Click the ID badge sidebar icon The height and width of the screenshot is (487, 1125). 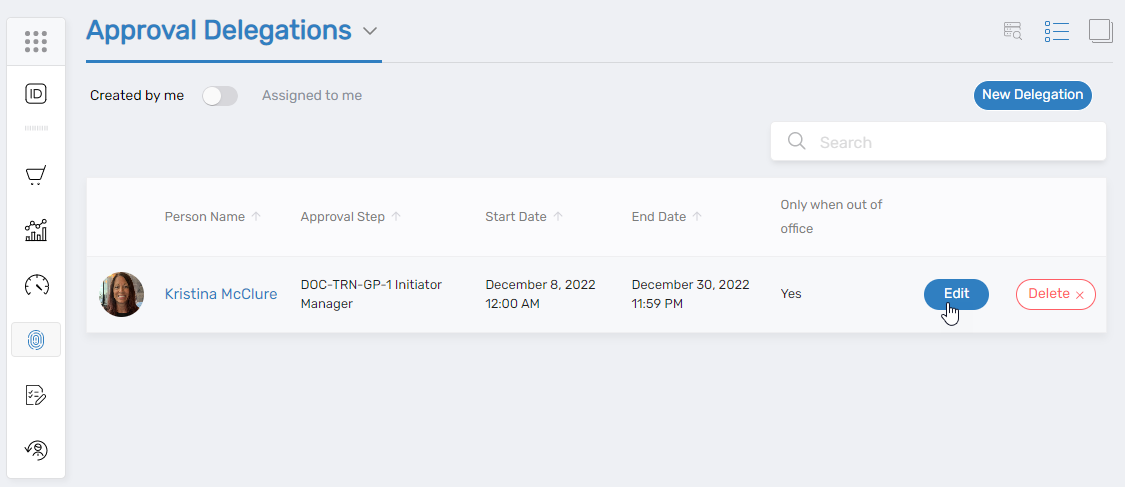[x=36, y=94]
